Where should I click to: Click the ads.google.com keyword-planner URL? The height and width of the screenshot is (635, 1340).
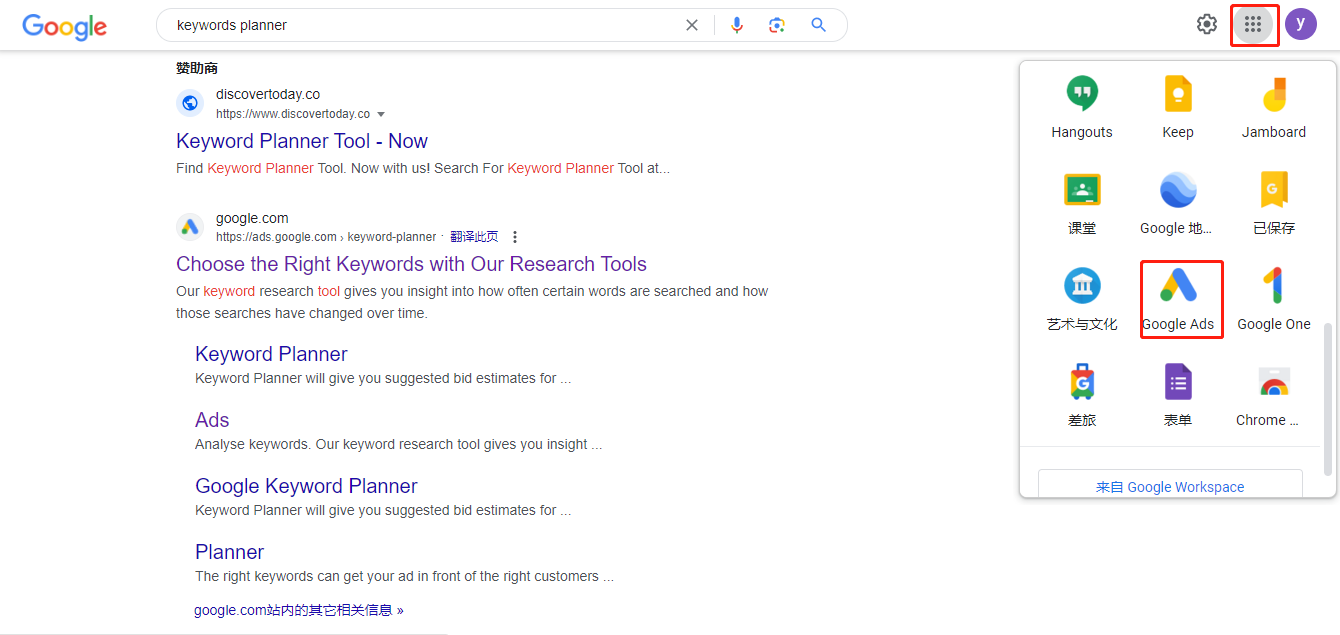click(326, 237)
